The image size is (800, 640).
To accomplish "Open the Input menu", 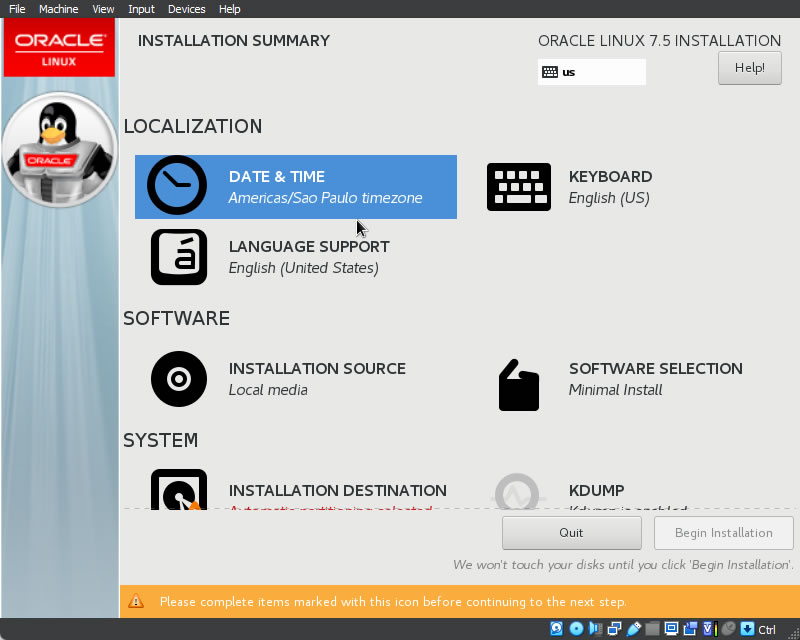I will (x=141, y=9).
